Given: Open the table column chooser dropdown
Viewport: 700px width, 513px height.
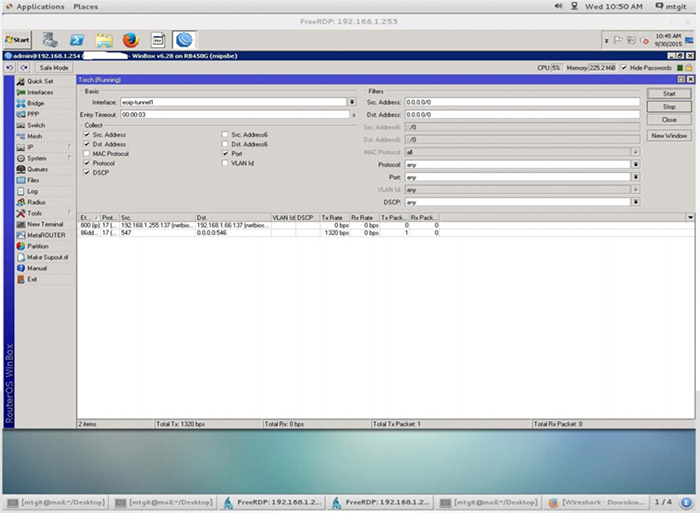Looking at the screenshot, I should [690, 217].
